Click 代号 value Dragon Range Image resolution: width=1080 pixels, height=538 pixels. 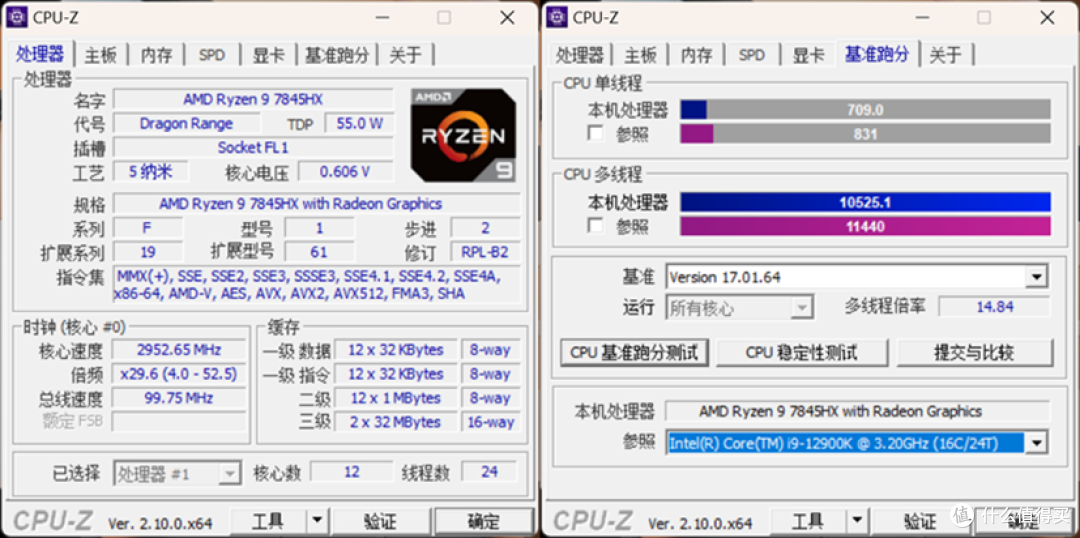186,123
